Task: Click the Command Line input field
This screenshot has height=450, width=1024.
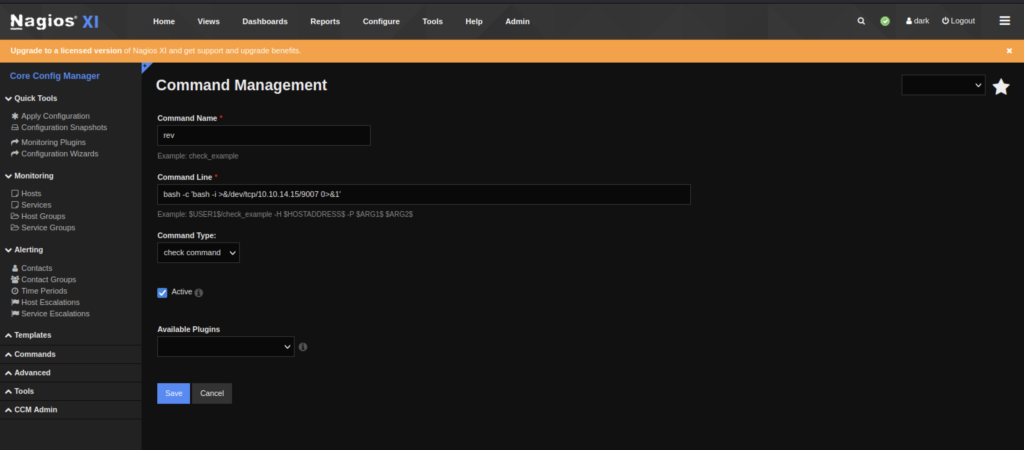Action: [x=423, y=194]
